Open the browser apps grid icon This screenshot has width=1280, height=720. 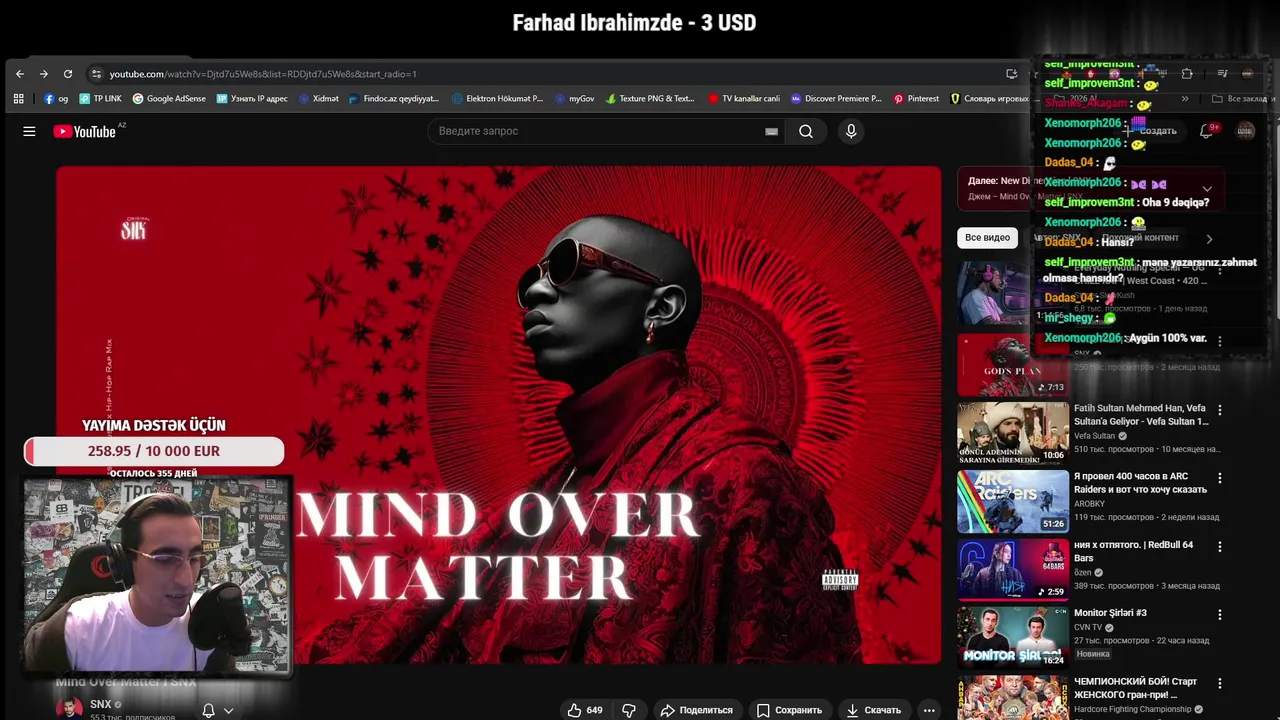(x=18, y=99)
